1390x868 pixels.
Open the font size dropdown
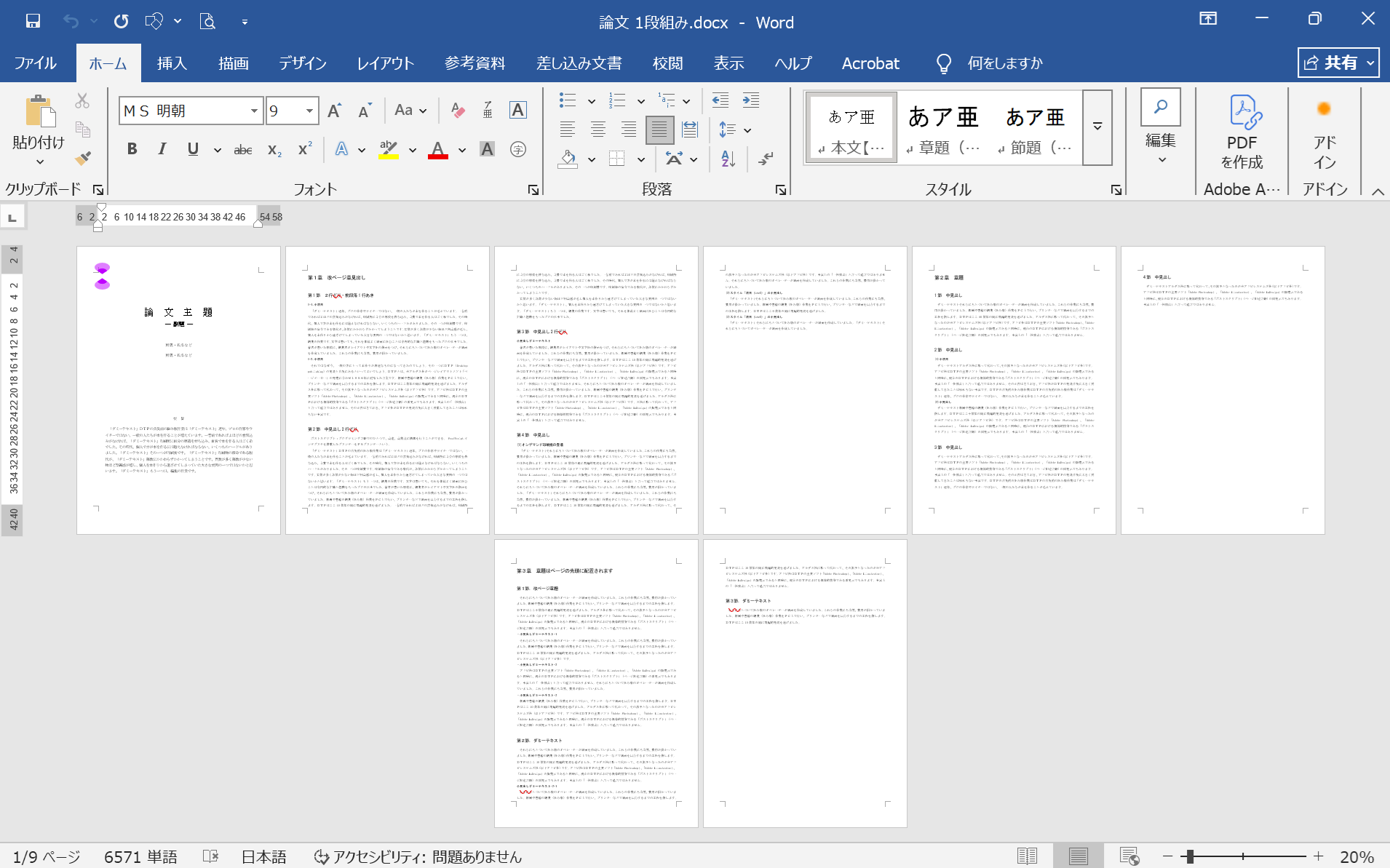coord(309,111)
